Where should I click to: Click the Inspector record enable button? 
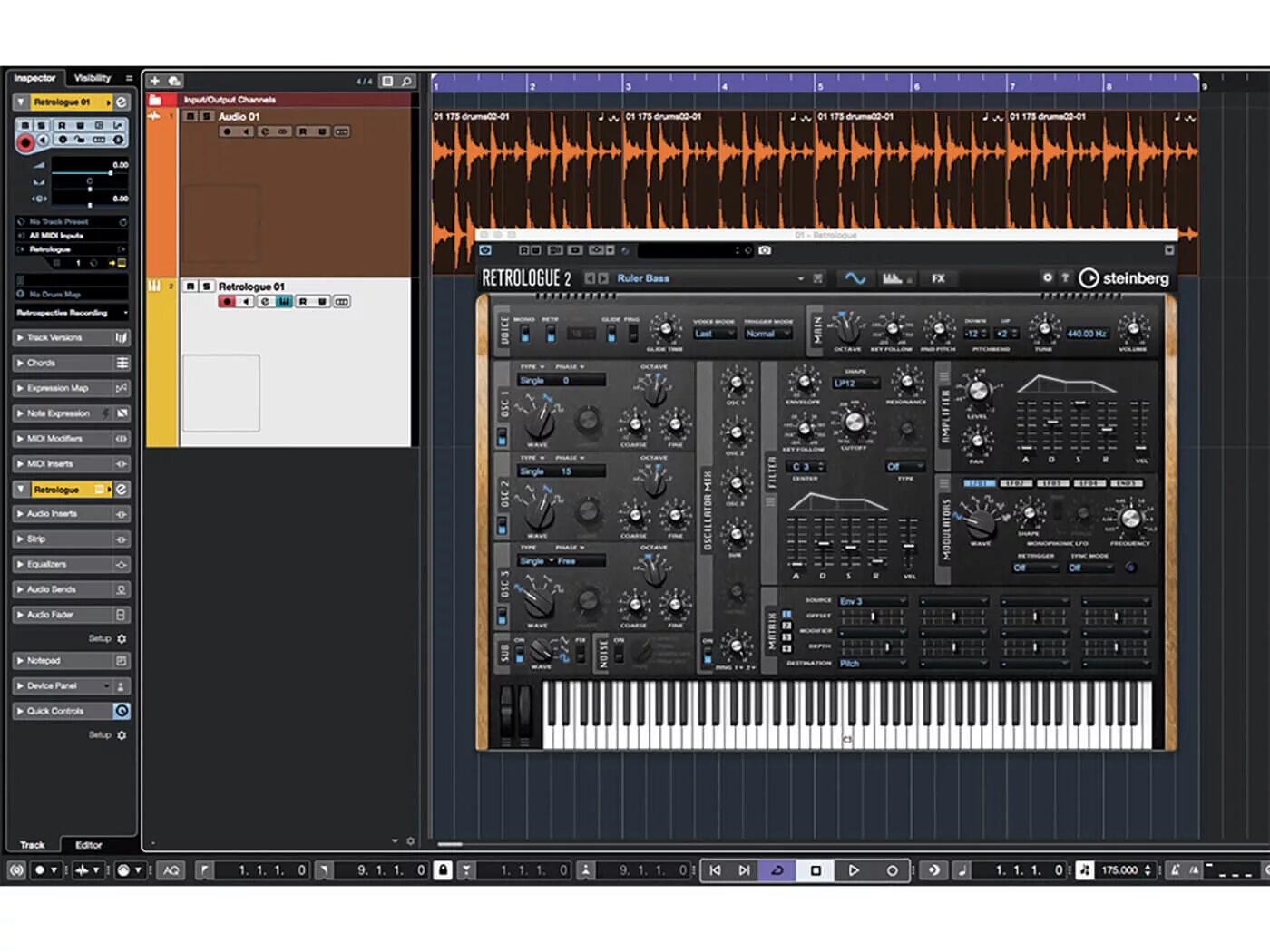(x=26, y=142)
